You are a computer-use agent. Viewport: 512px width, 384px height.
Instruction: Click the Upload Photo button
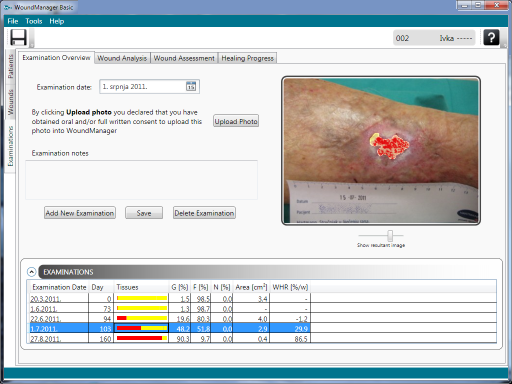(x=236, y=121)
